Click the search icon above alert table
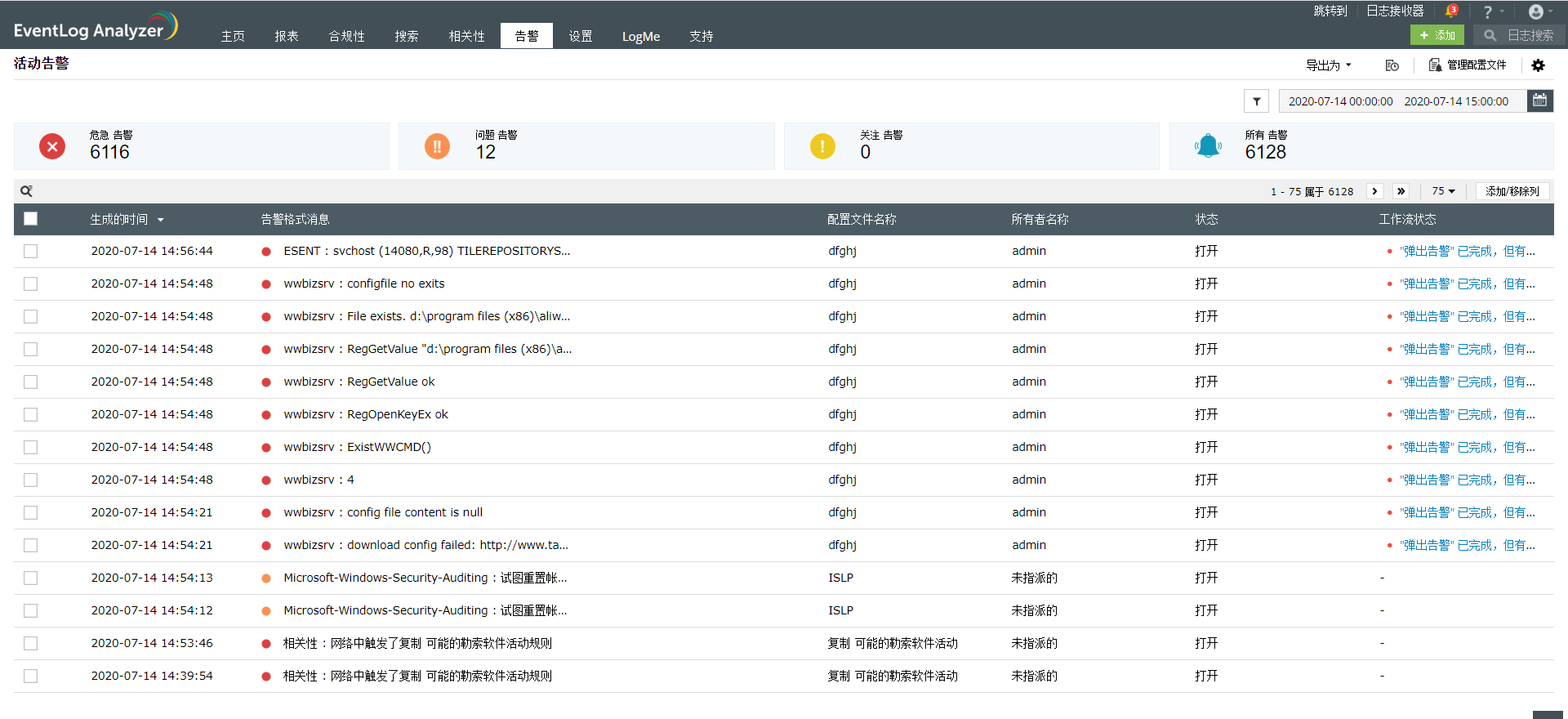The width and height of the screenshot is (1568, 719). [26, 191]
